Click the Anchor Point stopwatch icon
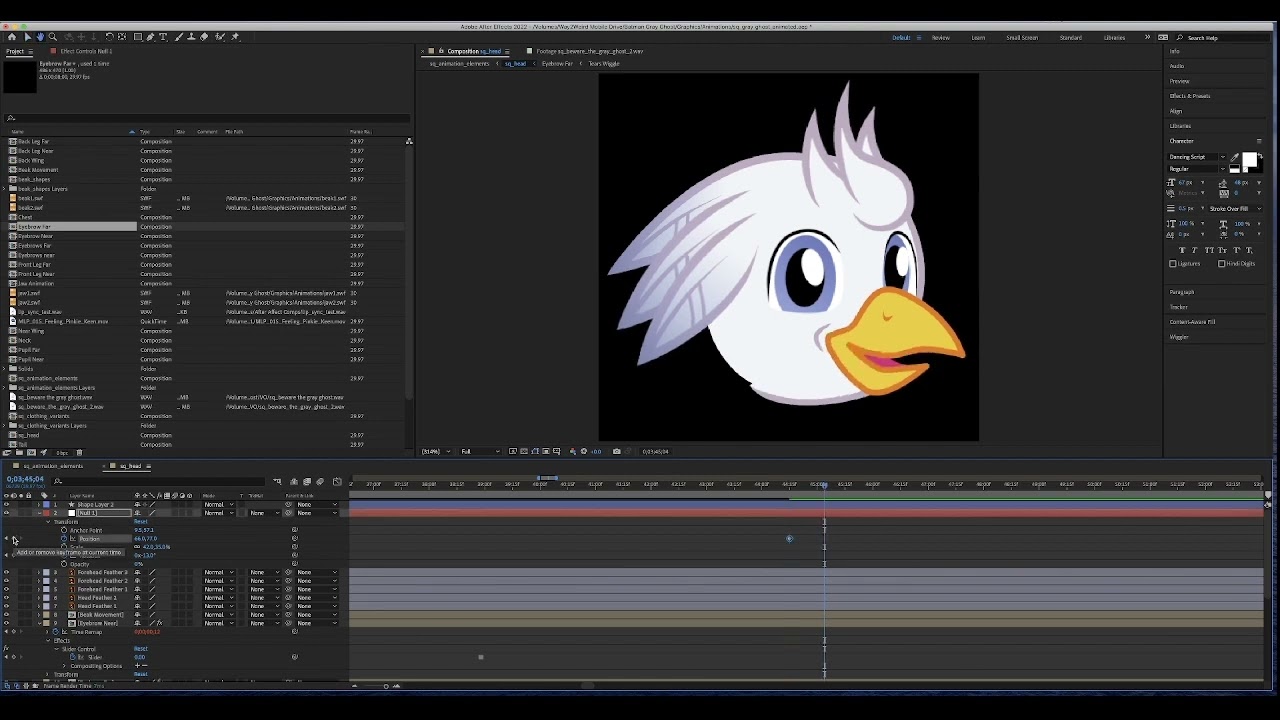The width and height of the screenshot is (1280, 720). click(x=64, y=530)
